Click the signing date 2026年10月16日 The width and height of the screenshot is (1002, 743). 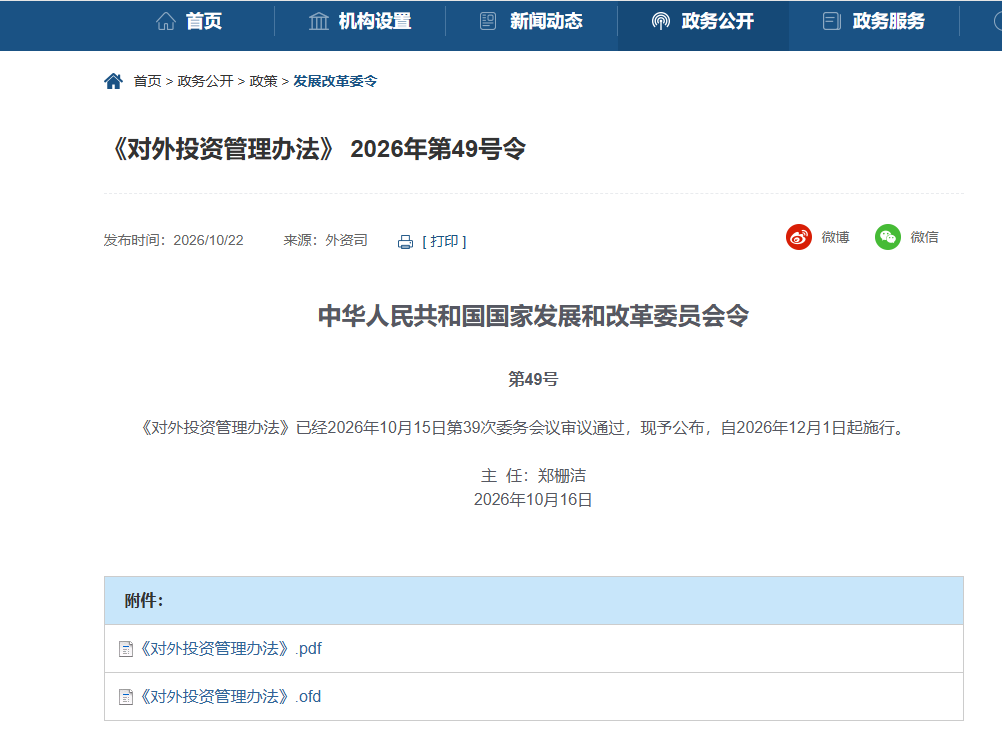[533, 500]
